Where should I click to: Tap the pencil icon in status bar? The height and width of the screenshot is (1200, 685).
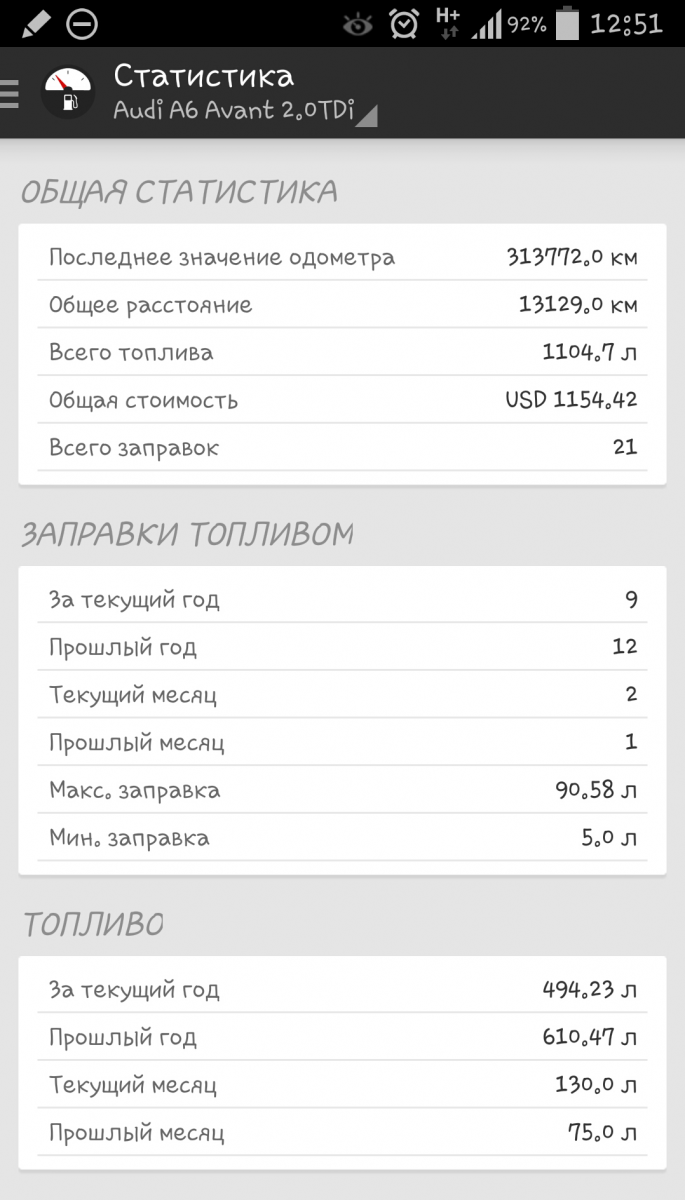[35, 22]
